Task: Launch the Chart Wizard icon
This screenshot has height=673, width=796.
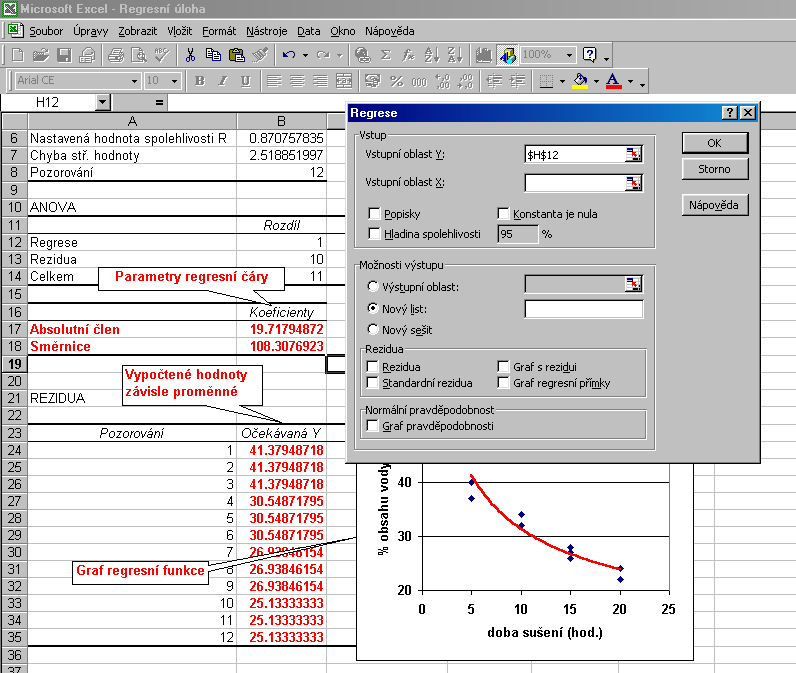Action: pyautogui.click(x=484, y=55)
